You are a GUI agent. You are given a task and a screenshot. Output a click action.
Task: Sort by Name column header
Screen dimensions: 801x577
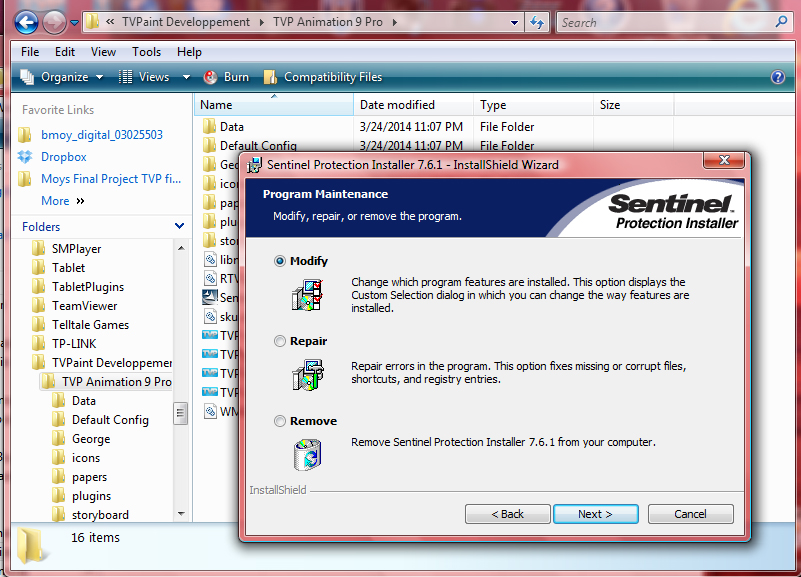point(274,105)
